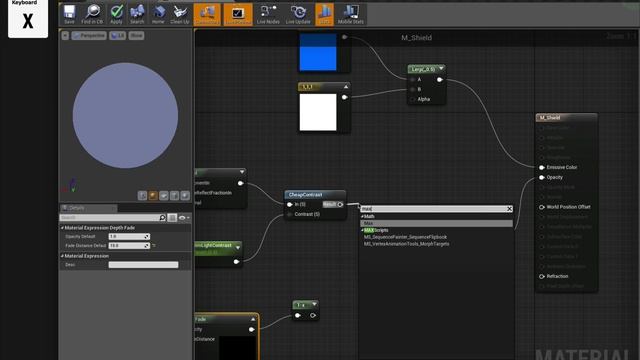Toggle the Connectors toolbar button
The width and height of the screenshot is (640, 360).
click(207, 14)
